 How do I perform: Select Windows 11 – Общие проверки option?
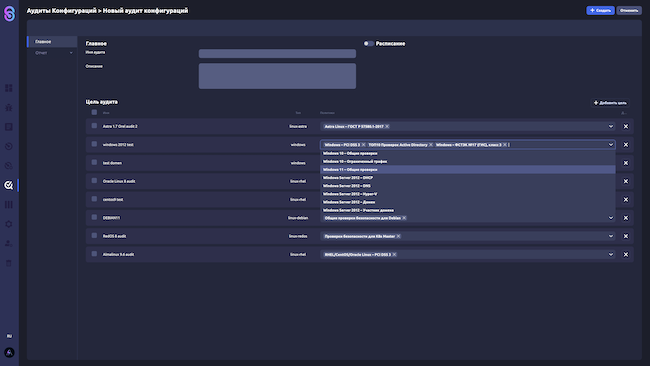(x=468, y=170)
